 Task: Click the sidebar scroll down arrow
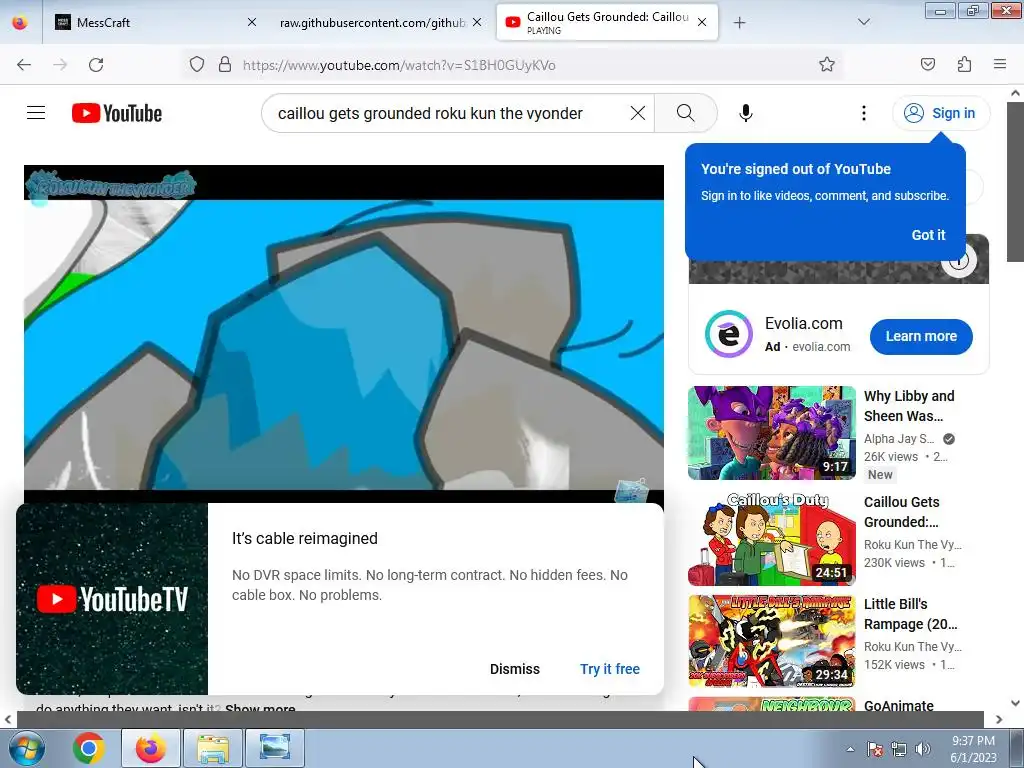[x=1016, y=703]
